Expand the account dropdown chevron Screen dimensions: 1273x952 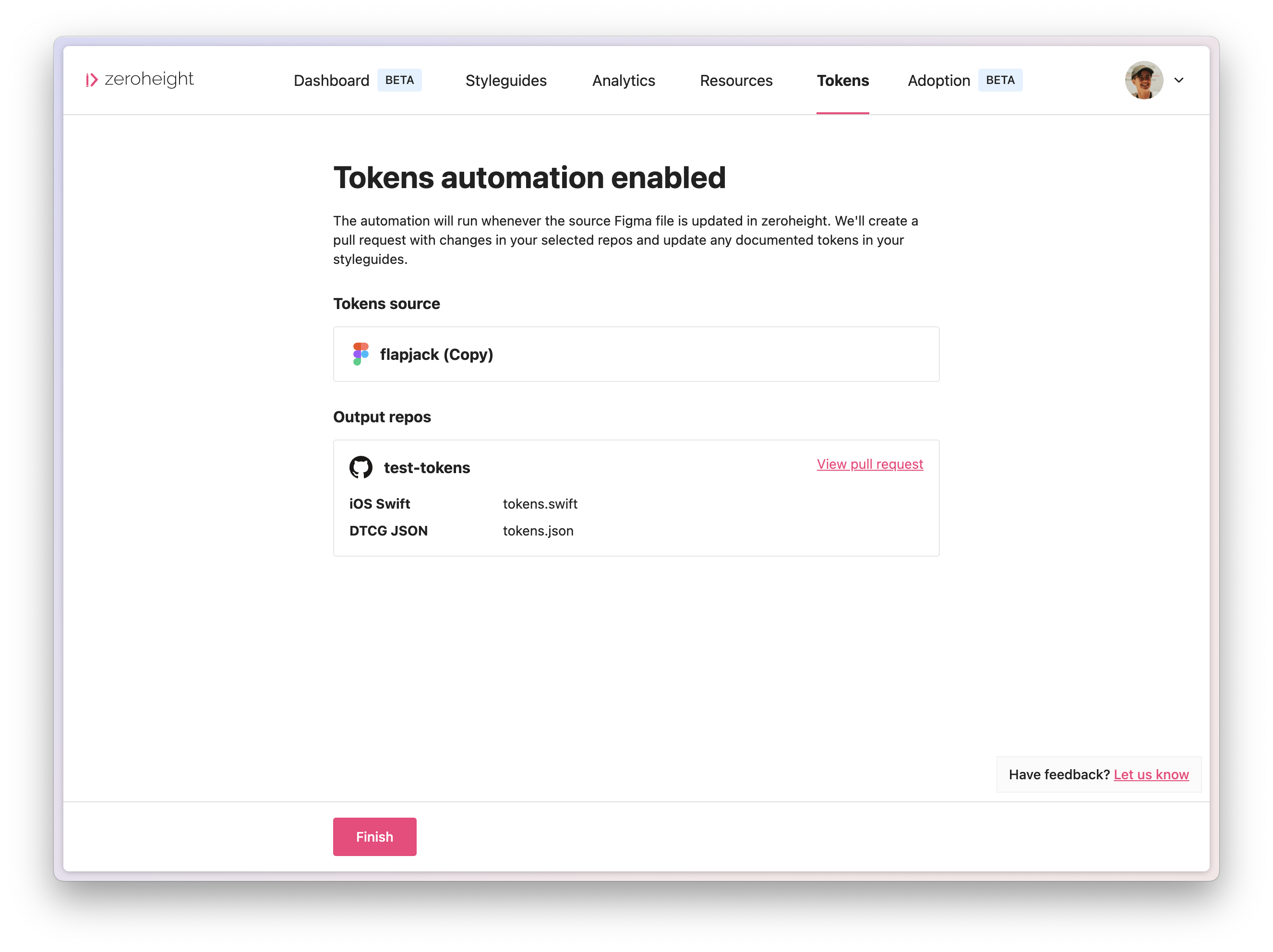[x=1178, y=81]
